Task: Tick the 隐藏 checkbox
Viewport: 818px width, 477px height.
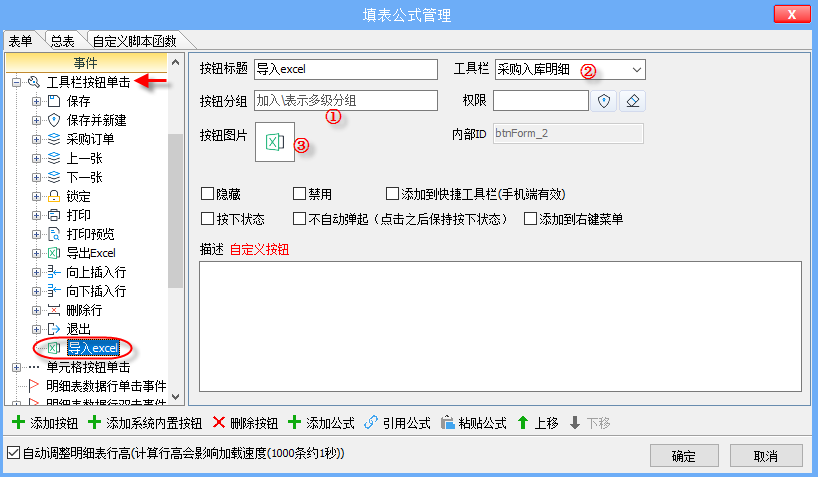Action: tap(208, 194)
